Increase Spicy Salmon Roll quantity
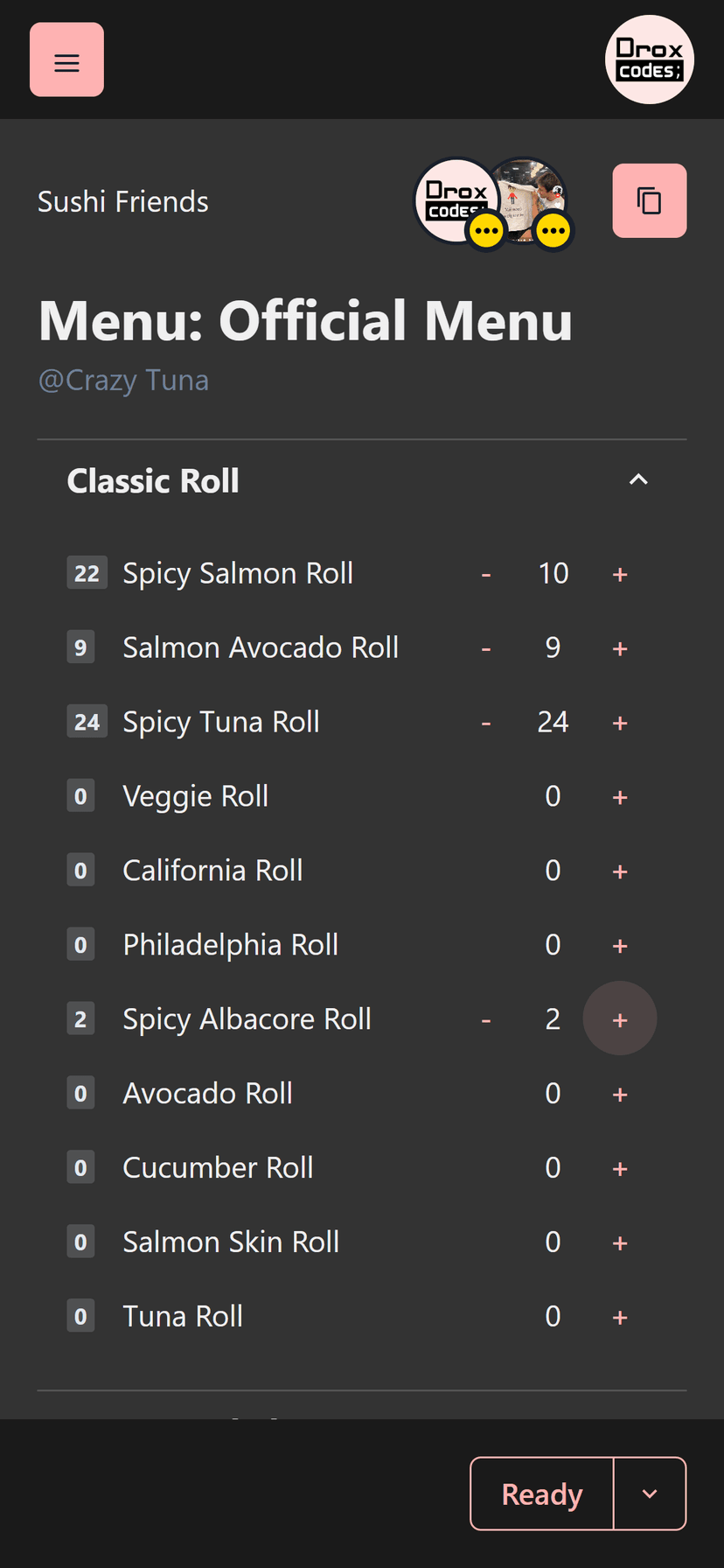Screen dimensions: 724x1568 tap(620, 574)
